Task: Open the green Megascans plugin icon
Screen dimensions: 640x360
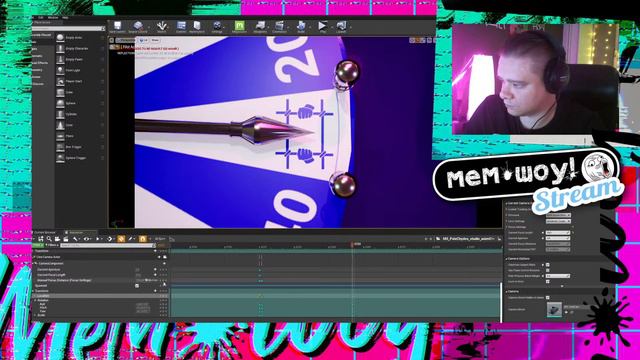Action: click(x=240, y=27)
